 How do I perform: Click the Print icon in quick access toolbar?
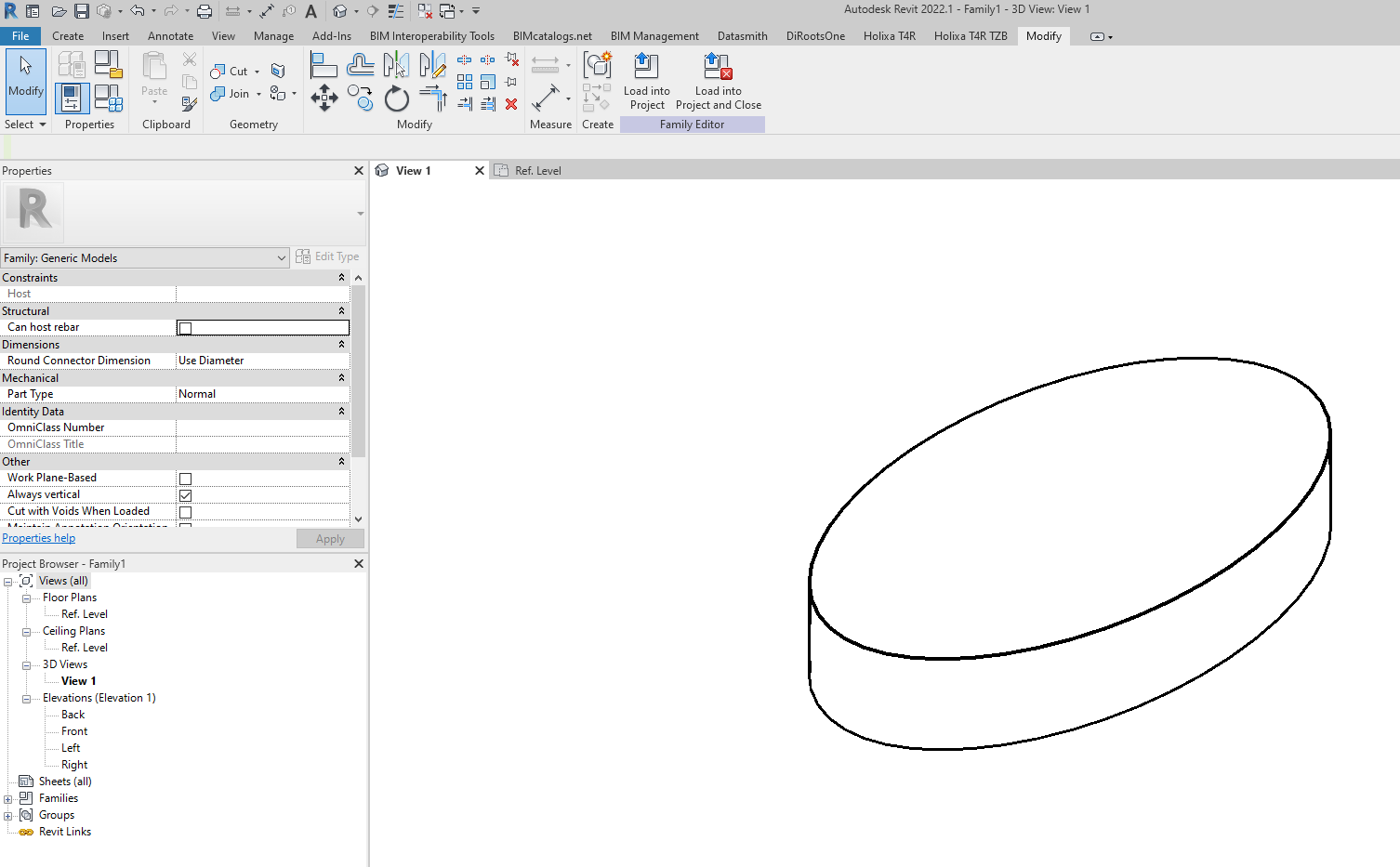[205, 11]
